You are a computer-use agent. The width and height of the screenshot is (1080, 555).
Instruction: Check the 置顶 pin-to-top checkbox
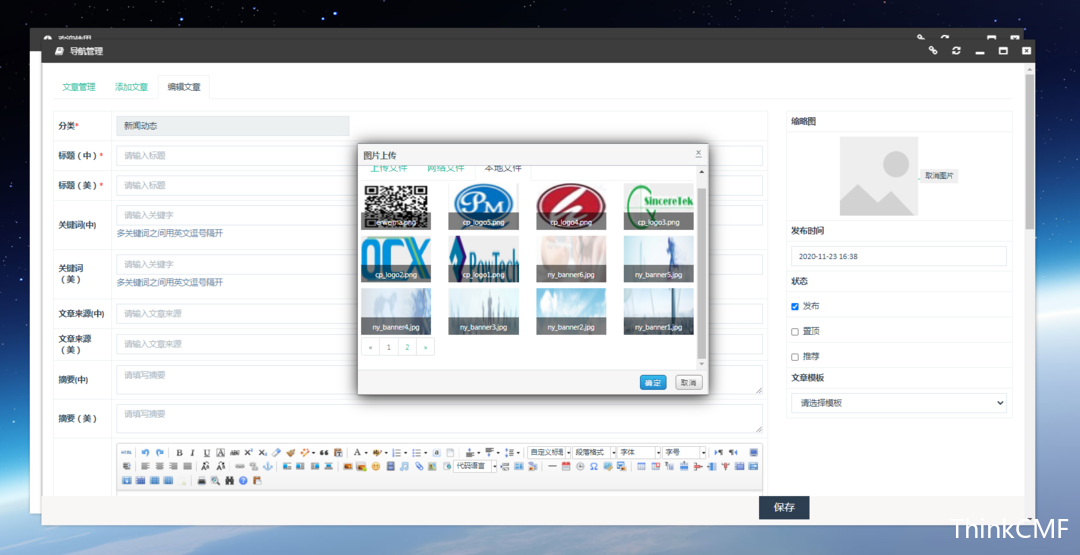(795, 332)
